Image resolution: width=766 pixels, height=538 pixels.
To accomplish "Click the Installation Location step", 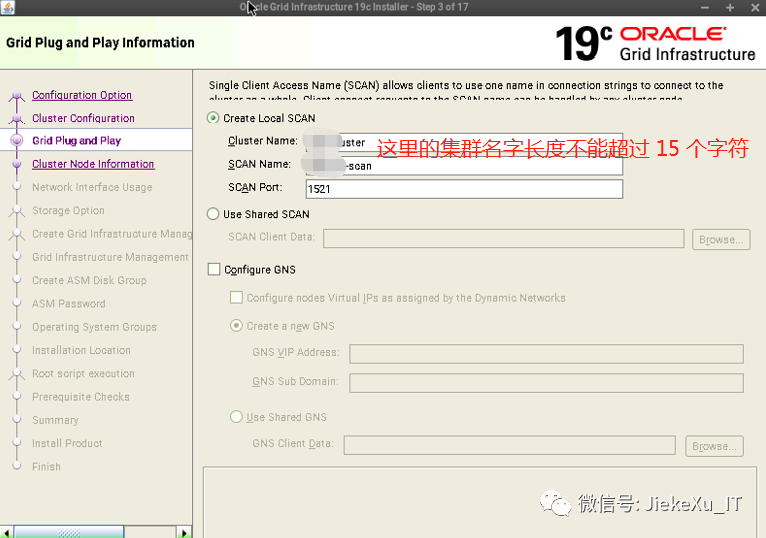I will [81, 350].
